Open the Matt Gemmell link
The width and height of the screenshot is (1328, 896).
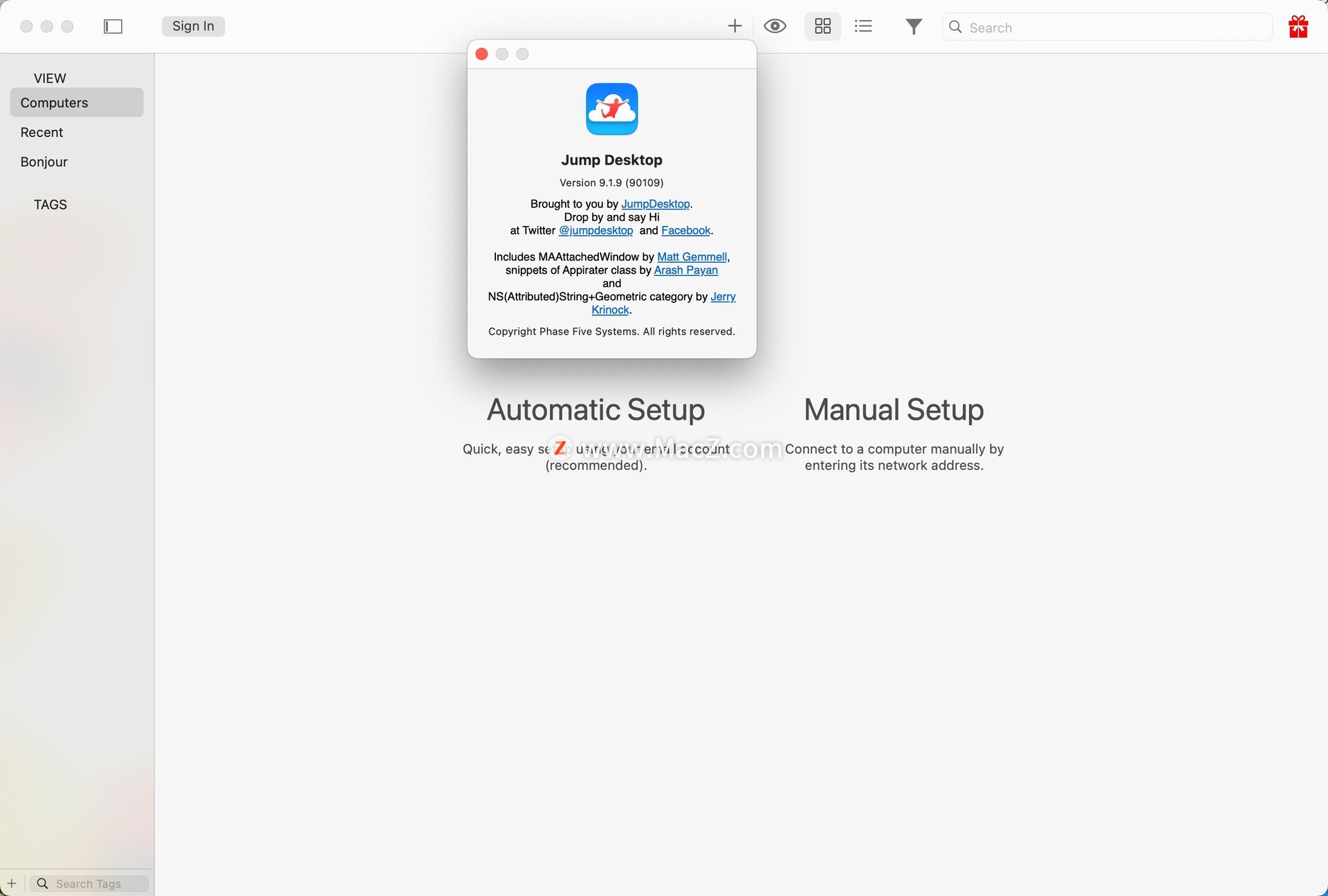point(692,256)
